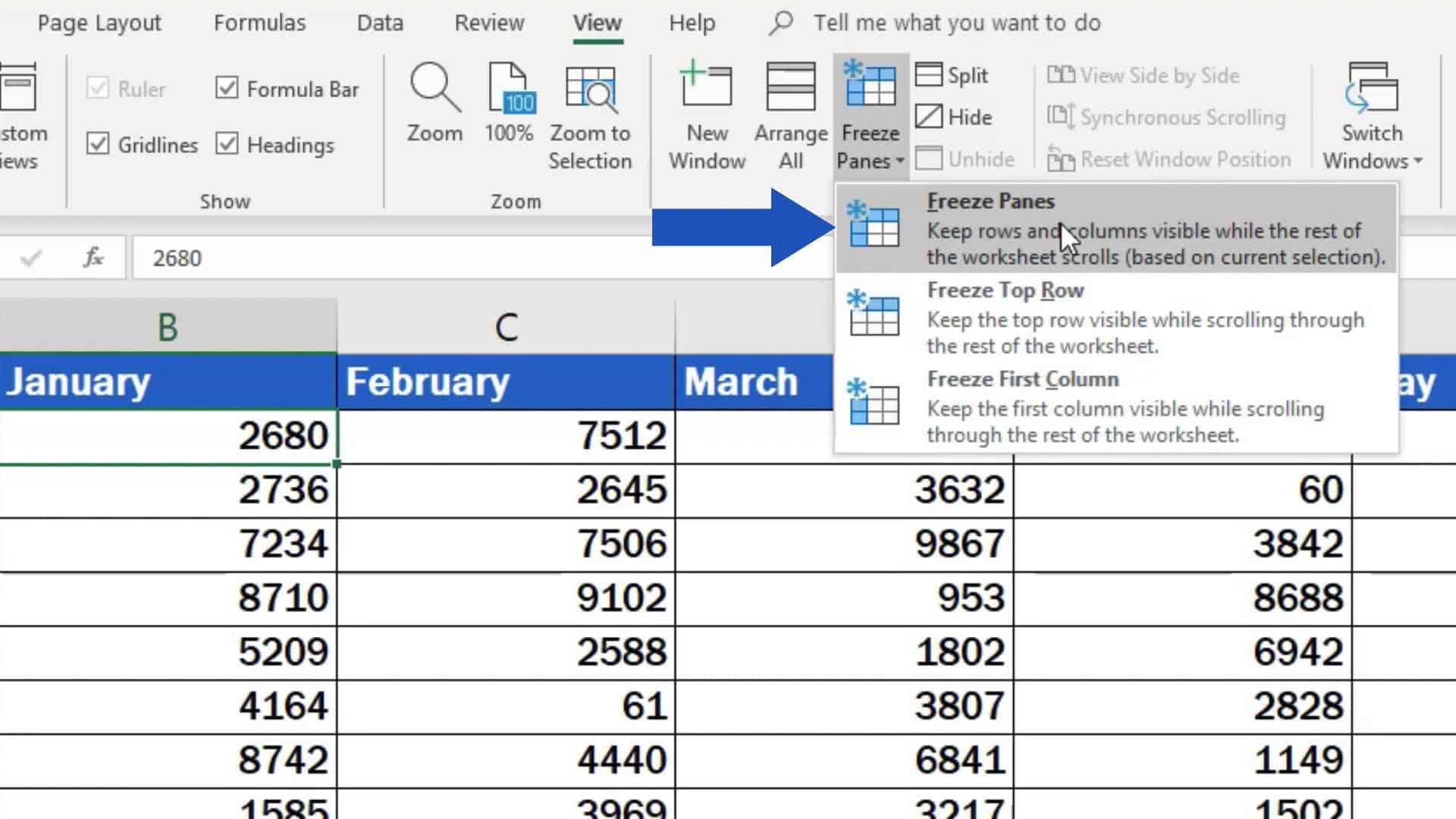Toggle the Gridlines checkbox

tap(99, 144)
